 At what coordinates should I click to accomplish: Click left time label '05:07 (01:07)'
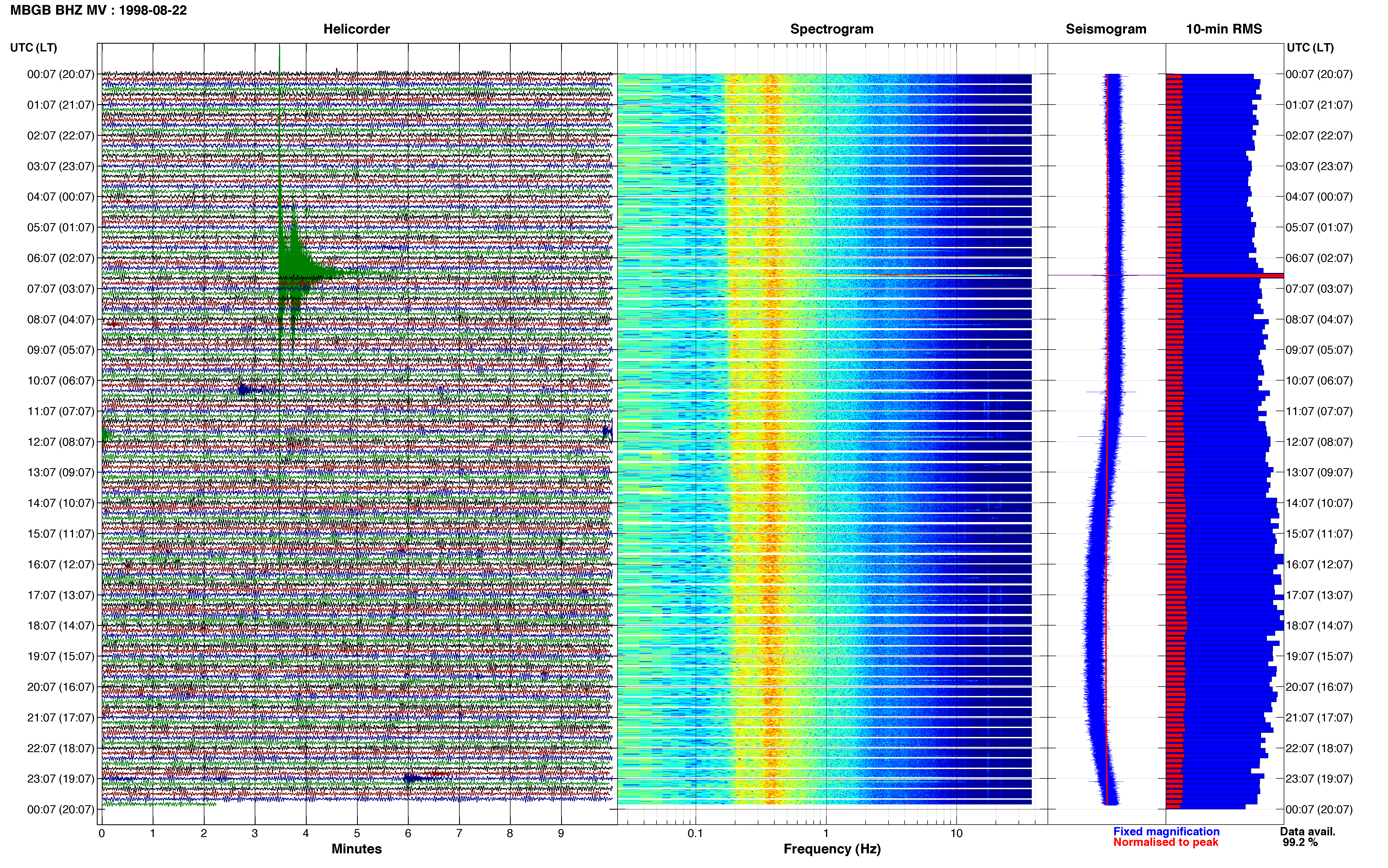coord(61,227)
